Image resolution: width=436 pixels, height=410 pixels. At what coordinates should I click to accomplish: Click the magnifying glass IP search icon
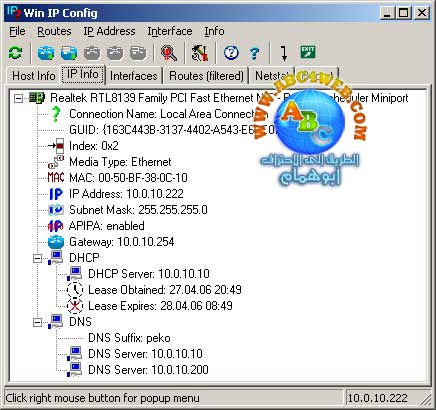click(169, 53)
